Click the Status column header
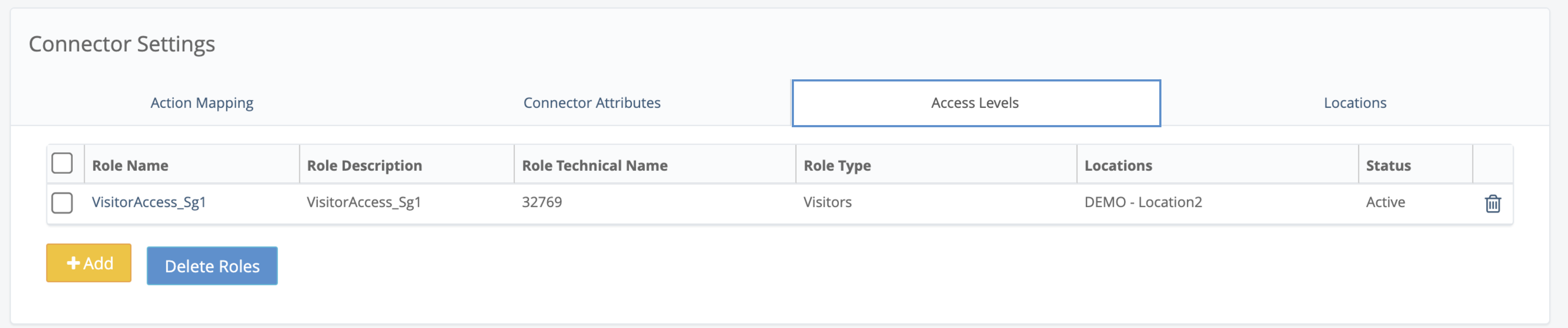Screen dimensions: 1568x328 [1388, 165]
